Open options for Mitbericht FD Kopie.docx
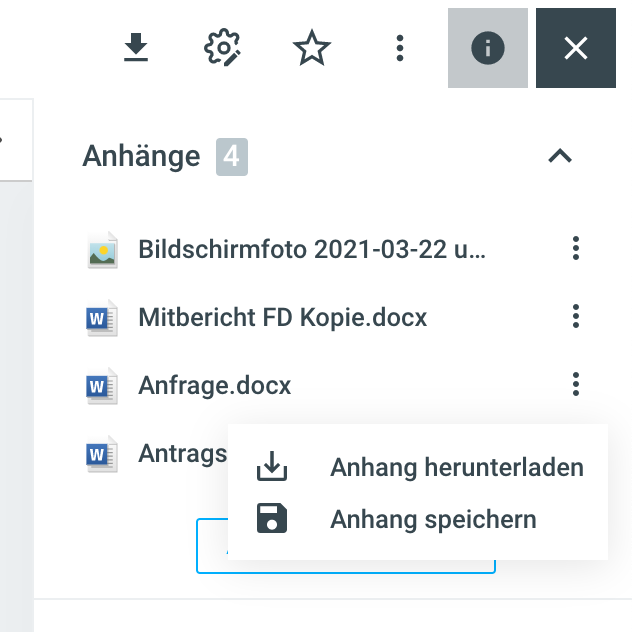 pos(575,318)
